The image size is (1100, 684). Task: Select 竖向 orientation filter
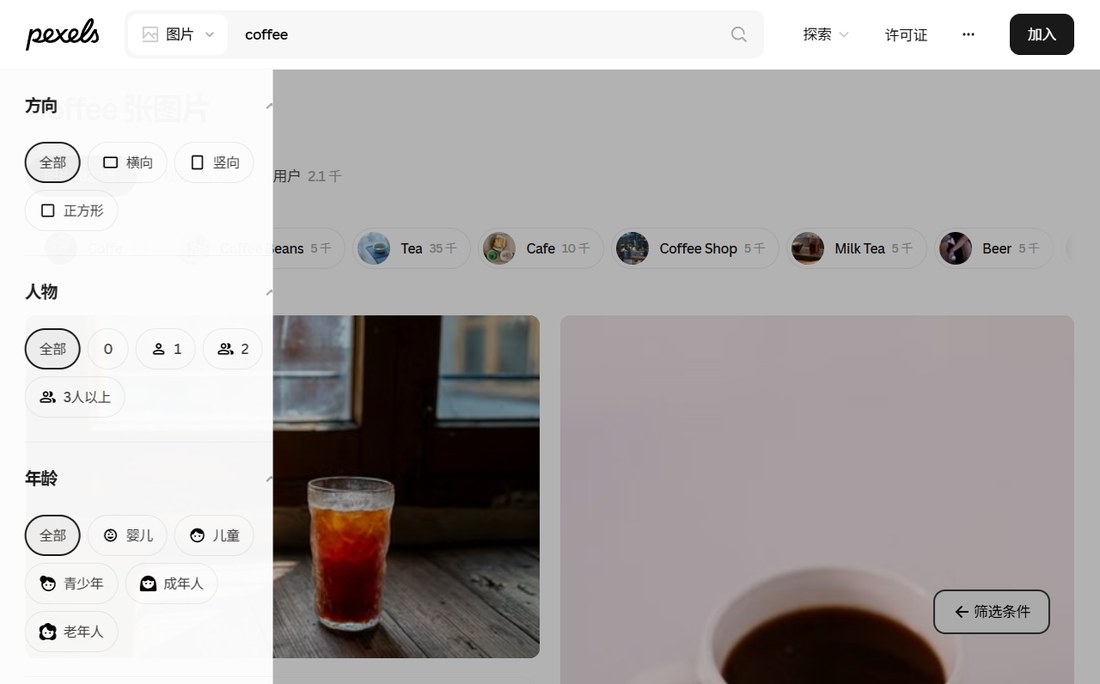[x=214, y=163]
